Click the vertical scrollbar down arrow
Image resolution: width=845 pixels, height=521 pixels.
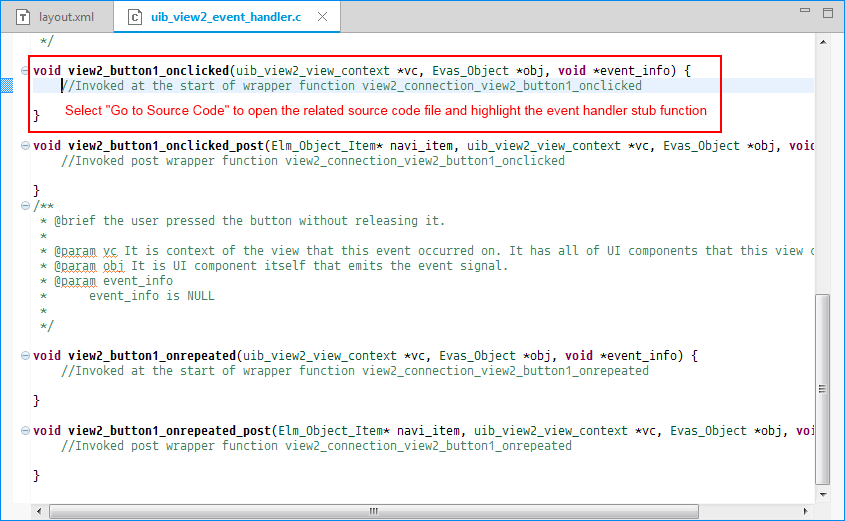pyautogui.click(x=822, y=491)
